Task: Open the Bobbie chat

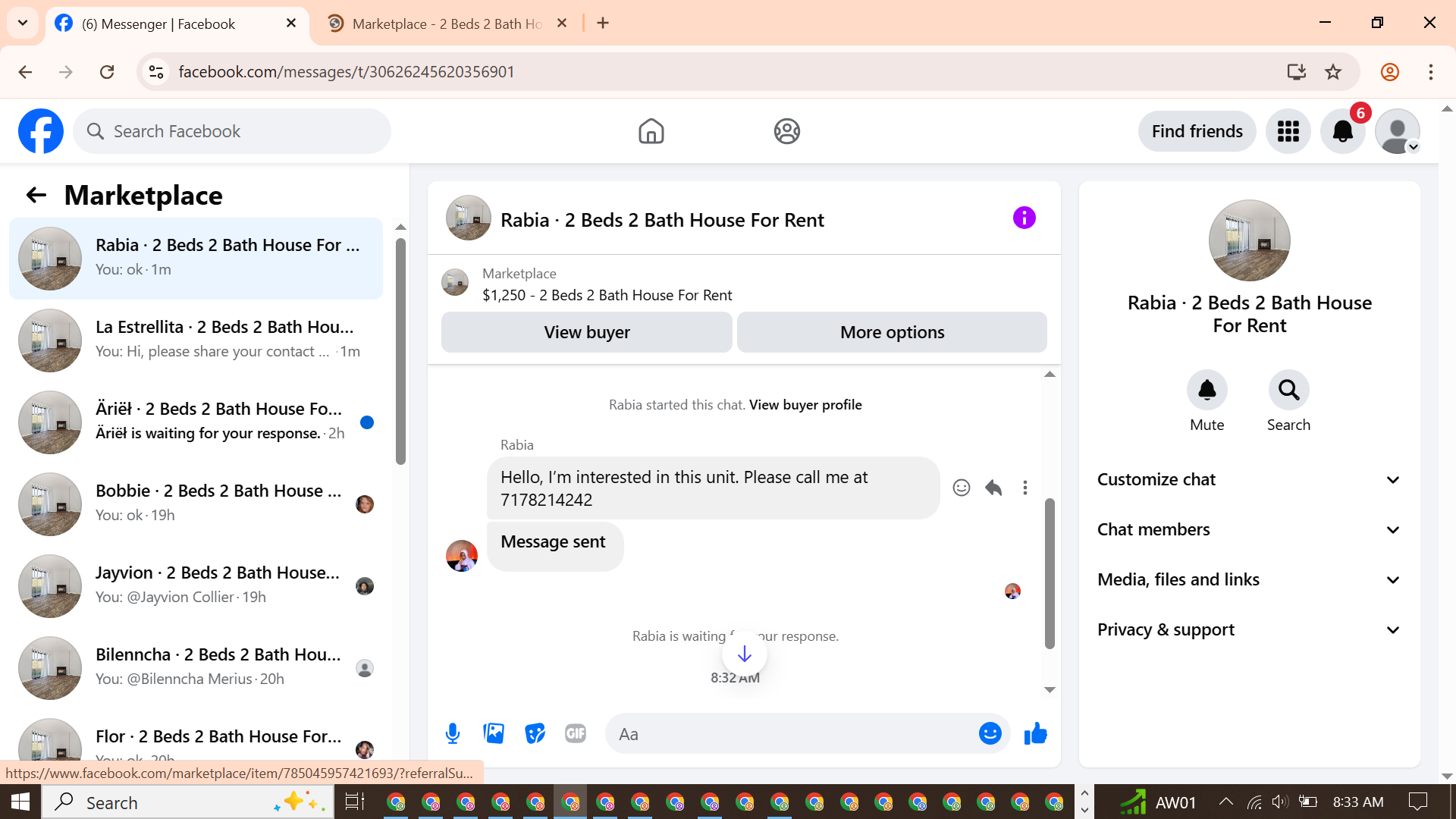Action: pyautogui.click(x=196, y=504)
